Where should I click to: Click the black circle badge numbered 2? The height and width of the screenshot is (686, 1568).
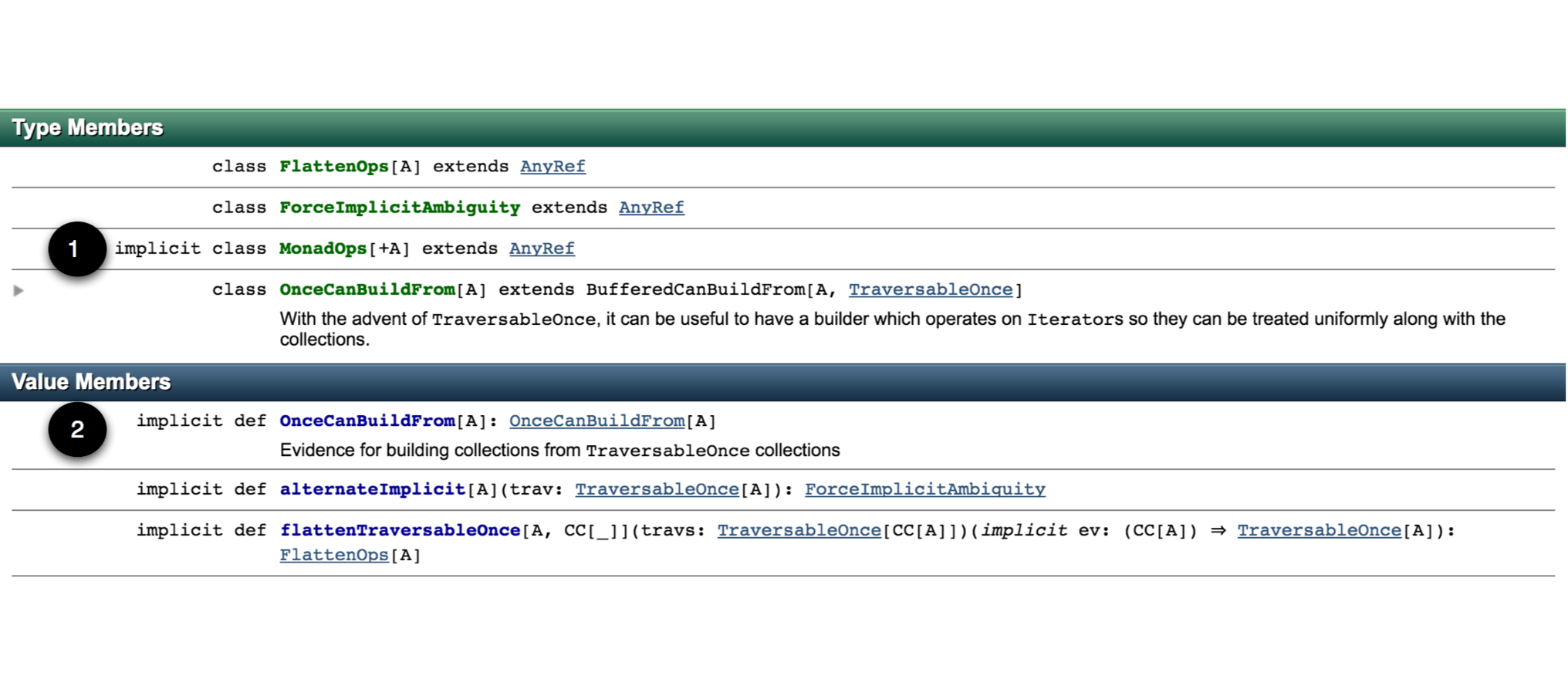coord(77,429)
